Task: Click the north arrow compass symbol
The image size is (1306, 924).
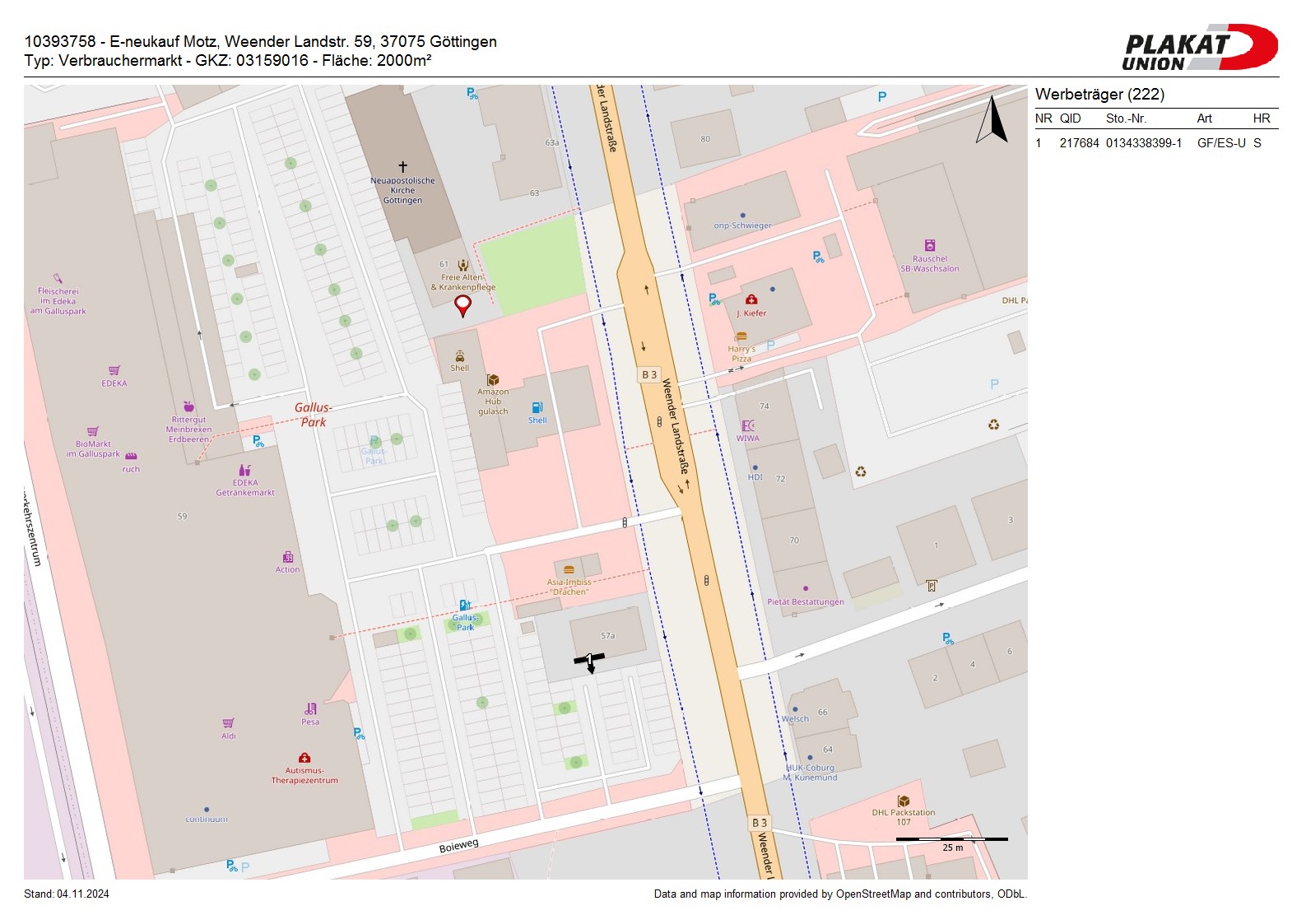Action: (x=992, y=120)
